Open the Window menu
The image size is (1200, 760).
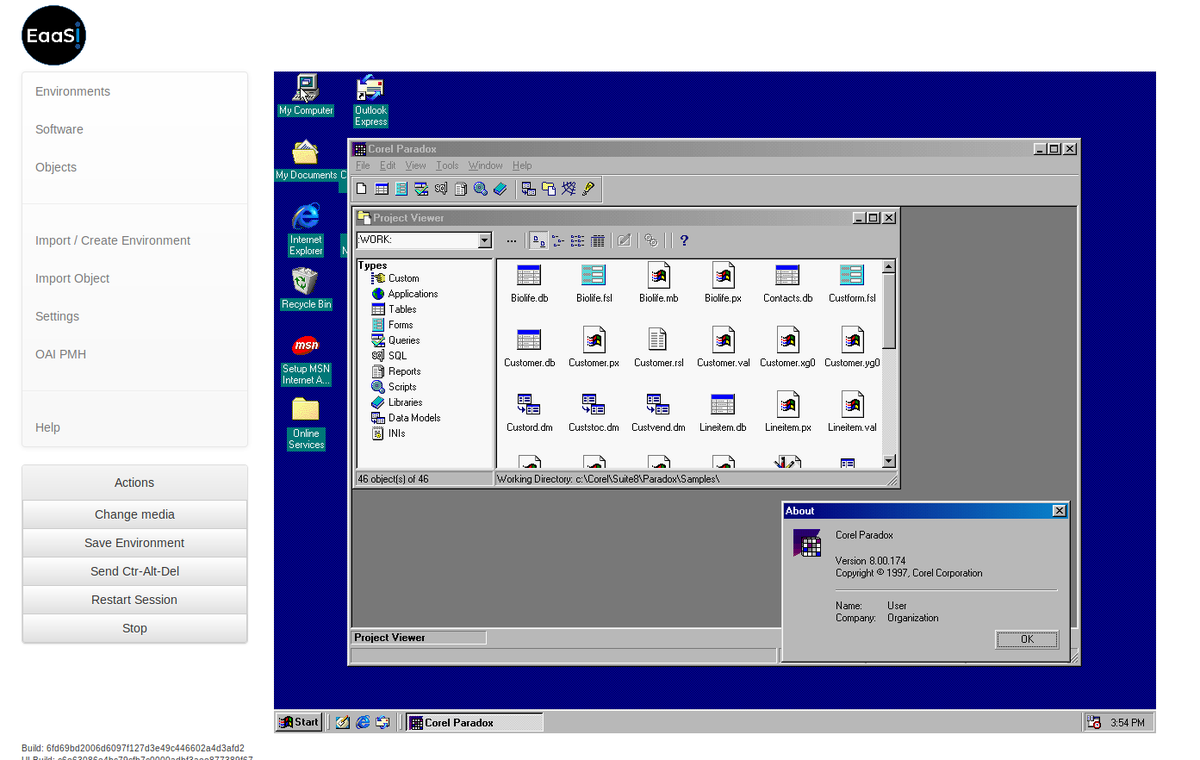[x=486, y=166]
